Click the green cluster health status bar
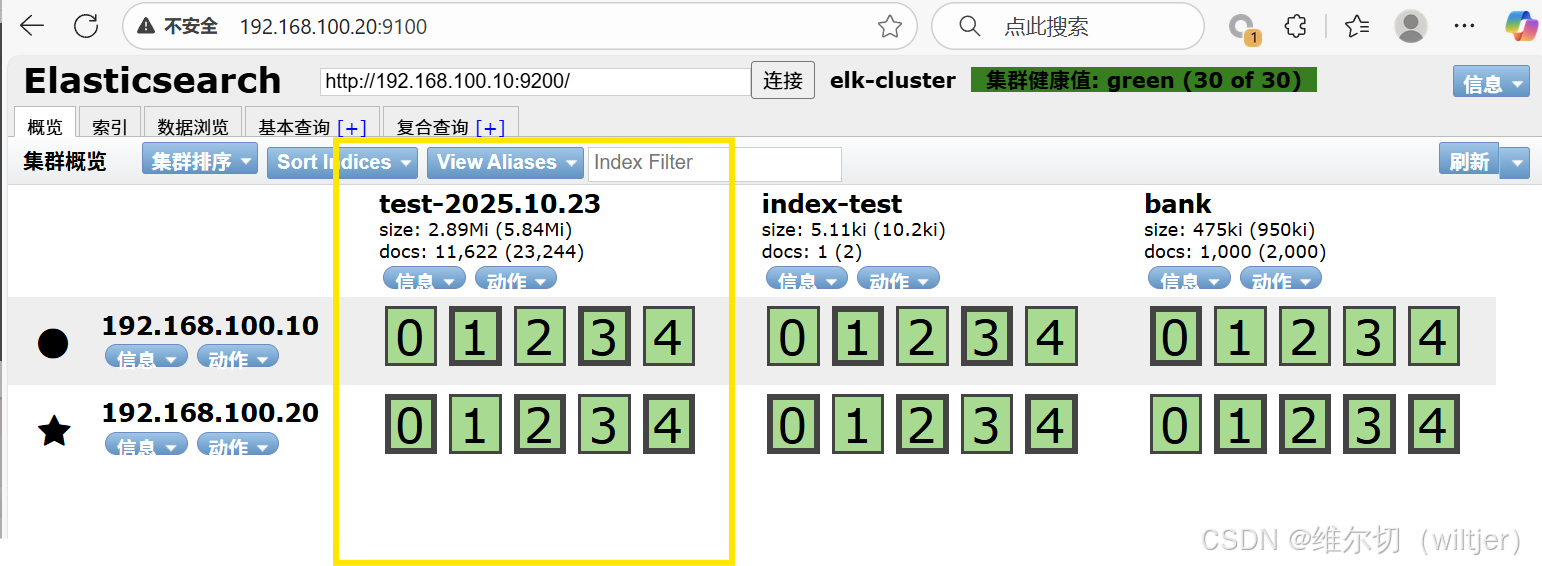The image size is (1542, 566). (x=1143, y=80)
